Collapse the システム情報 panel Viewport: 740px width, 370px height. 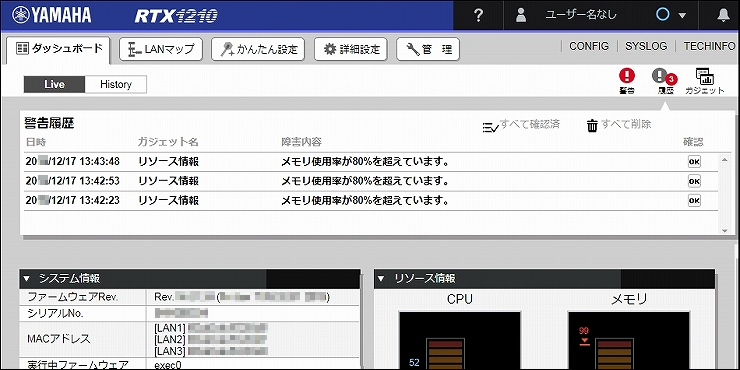tap(26, 278)
